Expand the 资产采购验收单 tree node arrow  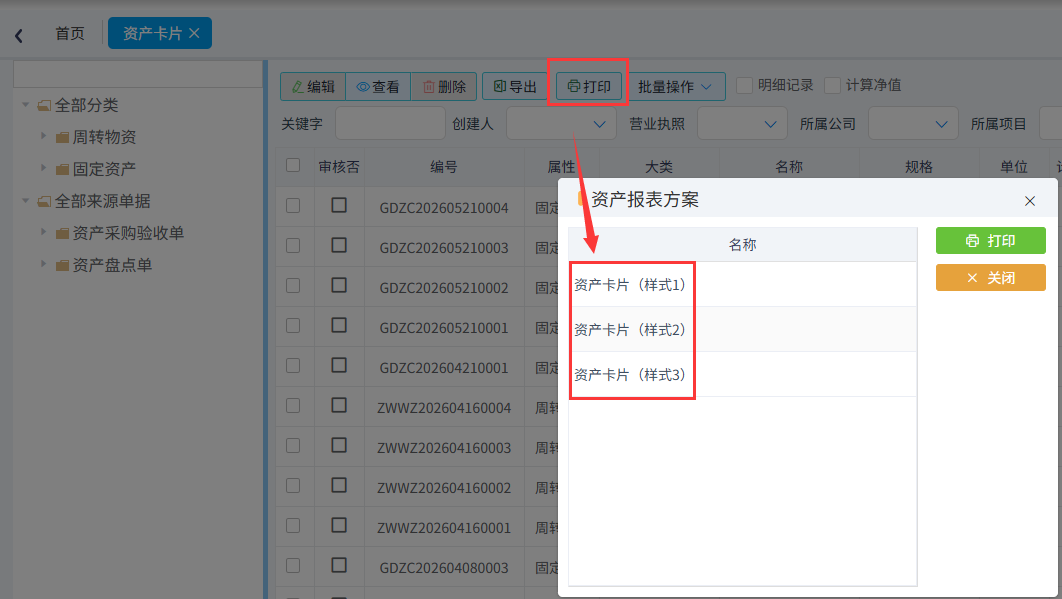[43, 232]
